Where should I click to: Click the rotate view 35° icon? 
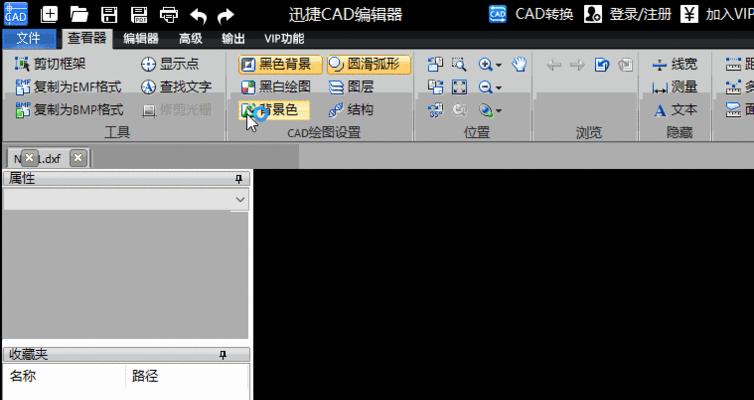[x=435, y=110]
